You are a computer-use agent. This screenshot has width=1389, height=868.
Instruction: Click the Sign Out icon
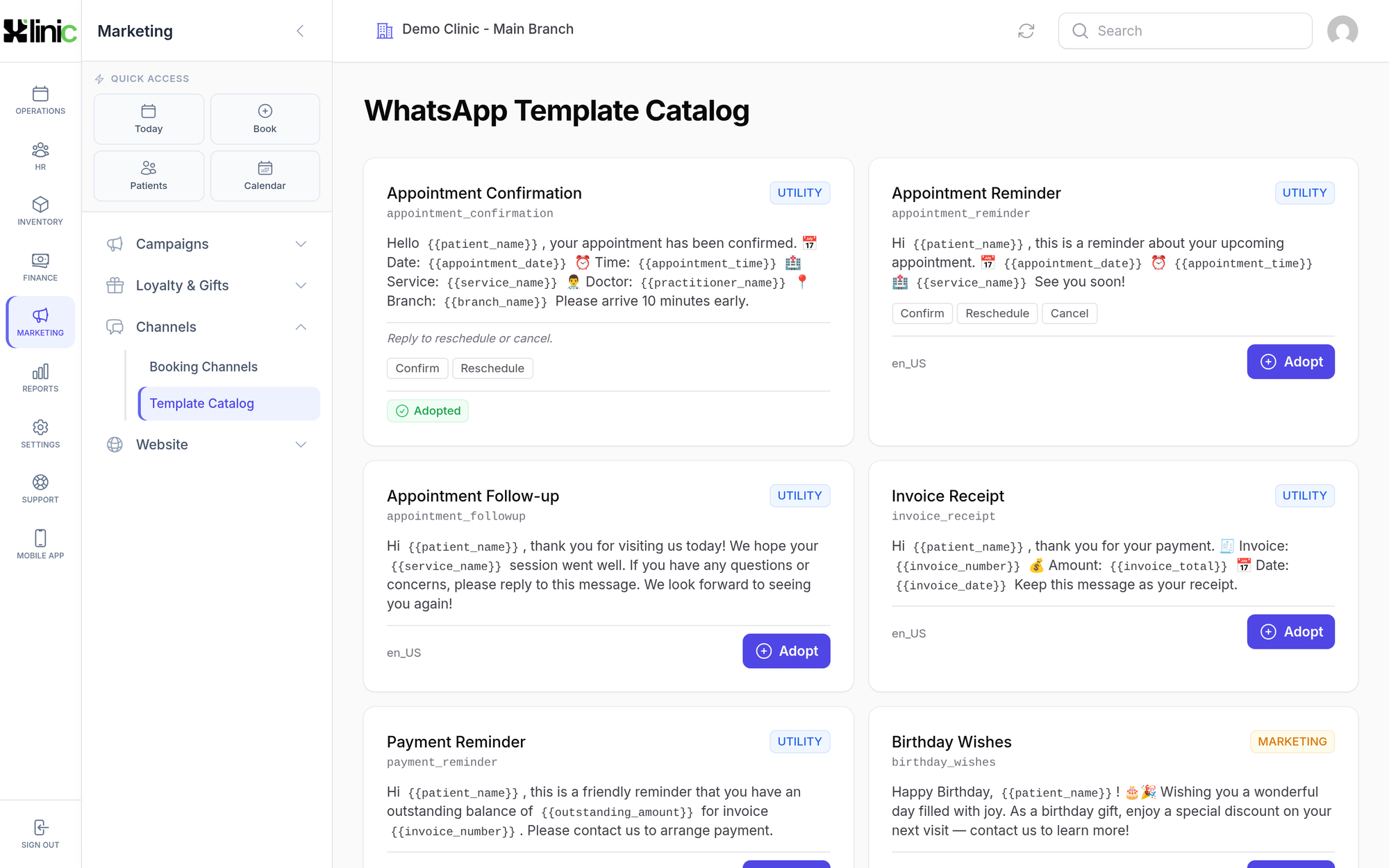(40, 827)
